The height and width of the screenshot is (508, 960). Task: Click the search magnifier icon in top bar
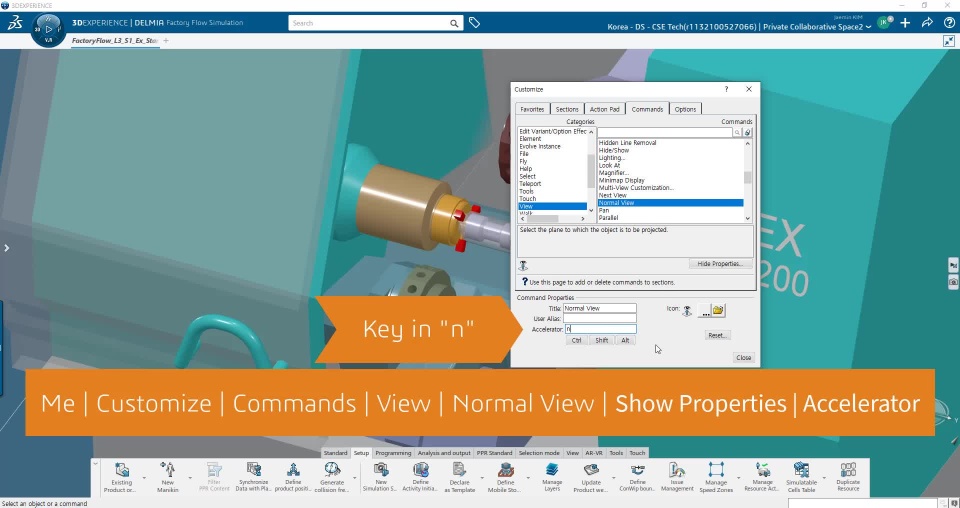454,23
